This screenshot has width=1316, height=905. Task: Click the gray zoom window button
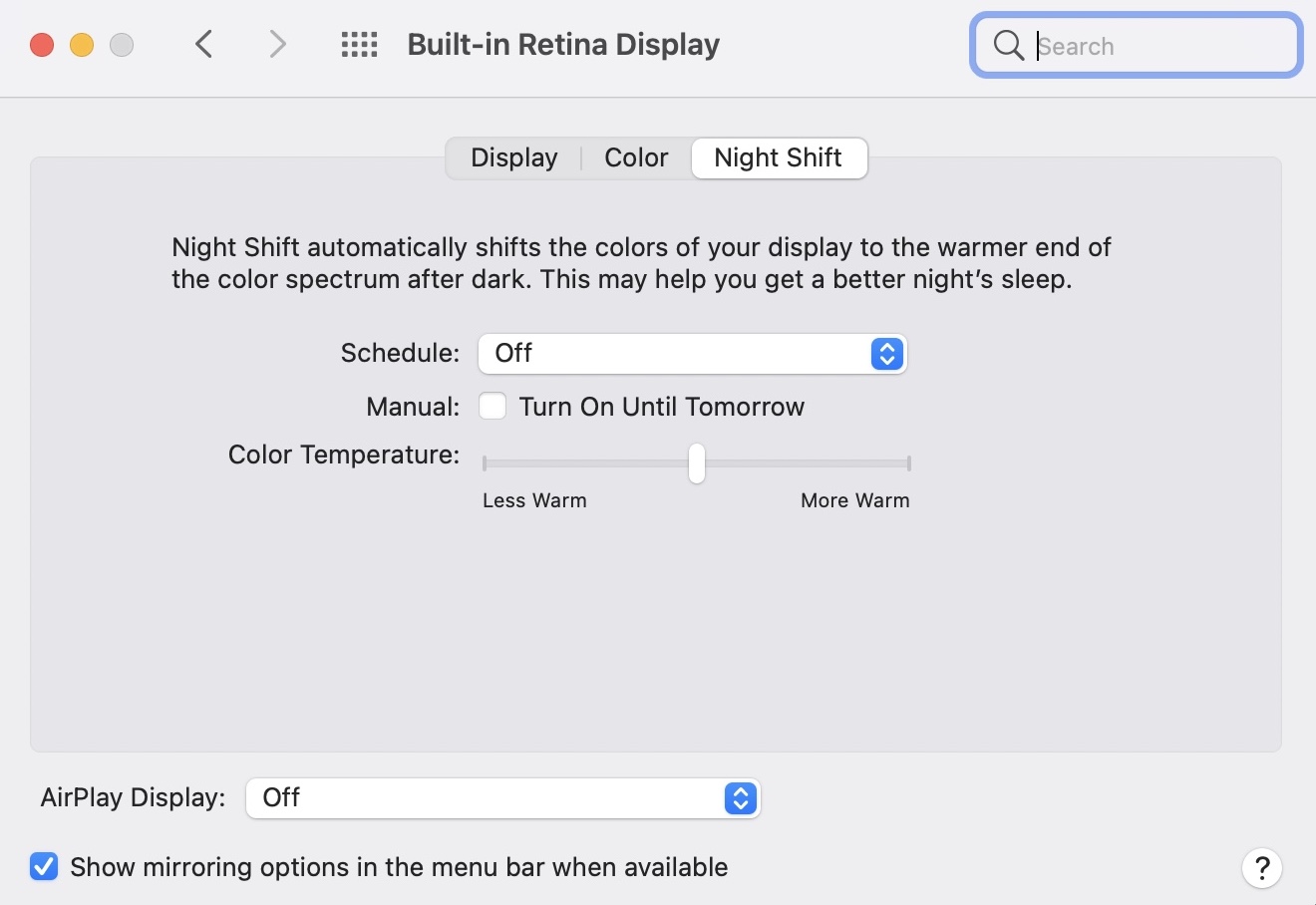(x=122, y=45)
